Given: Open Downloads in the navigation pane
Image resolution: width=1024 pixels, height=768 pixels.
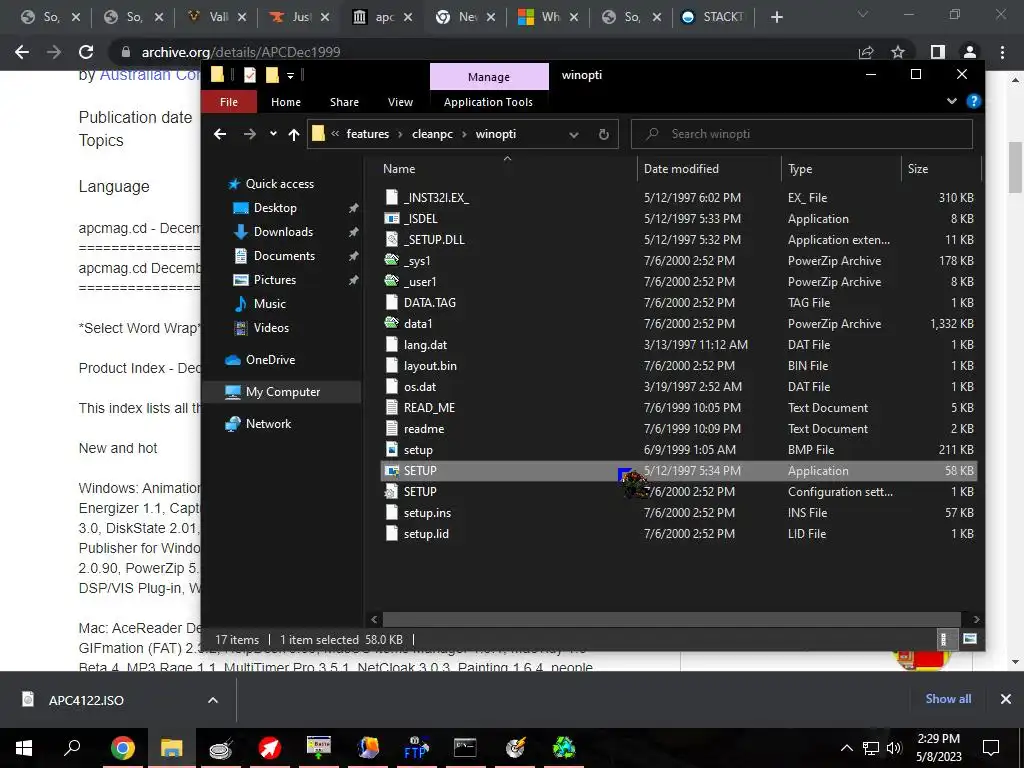Looking at the screenshot, I should [x=283, y=232].
